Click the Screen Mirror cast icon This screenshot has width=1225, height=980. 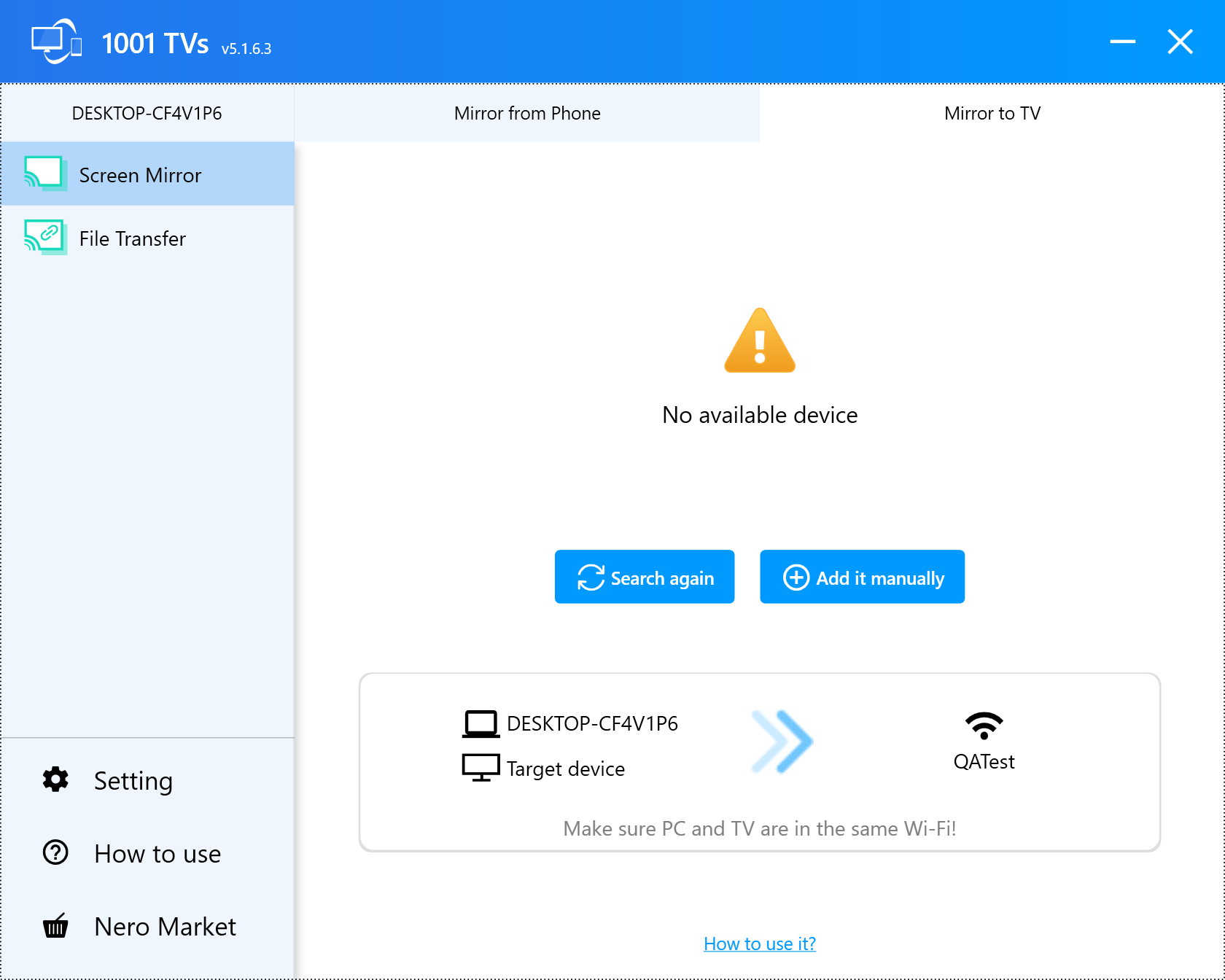point(45,174)
